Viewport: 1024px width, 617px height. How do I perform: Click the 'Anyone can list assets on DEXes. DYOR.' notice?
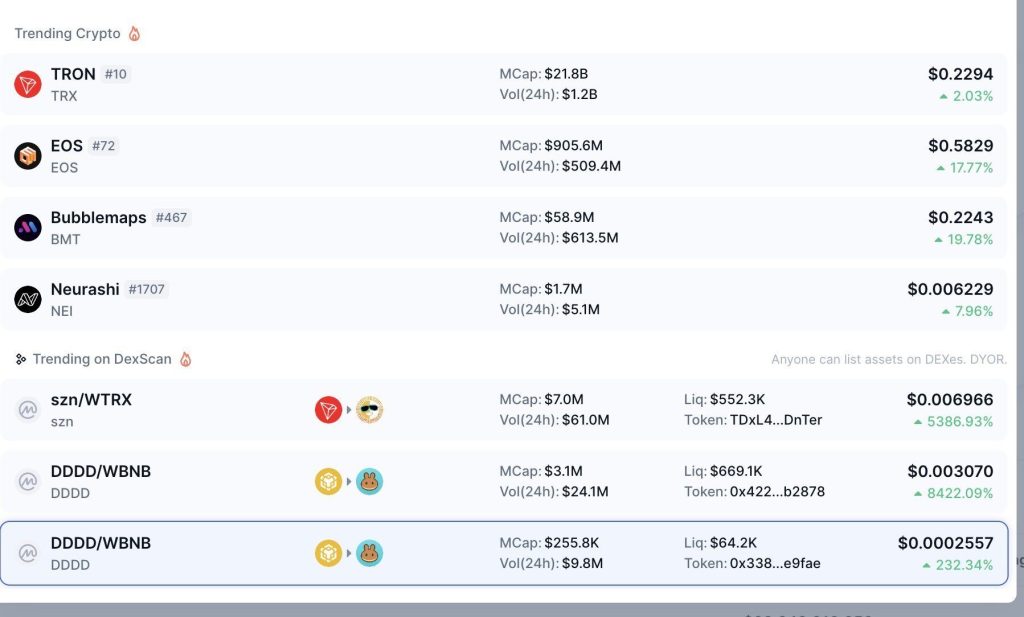coord(889,360)
